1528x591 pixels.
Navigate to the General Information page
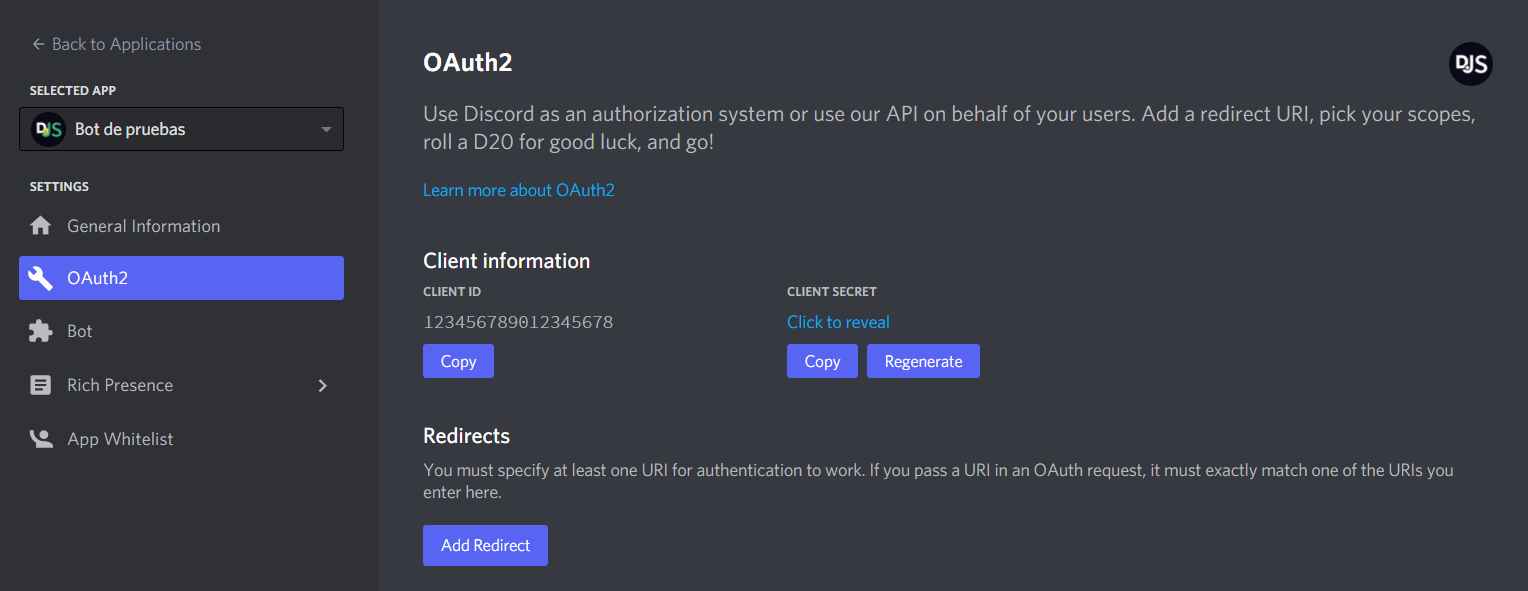[x=143, y=225]
